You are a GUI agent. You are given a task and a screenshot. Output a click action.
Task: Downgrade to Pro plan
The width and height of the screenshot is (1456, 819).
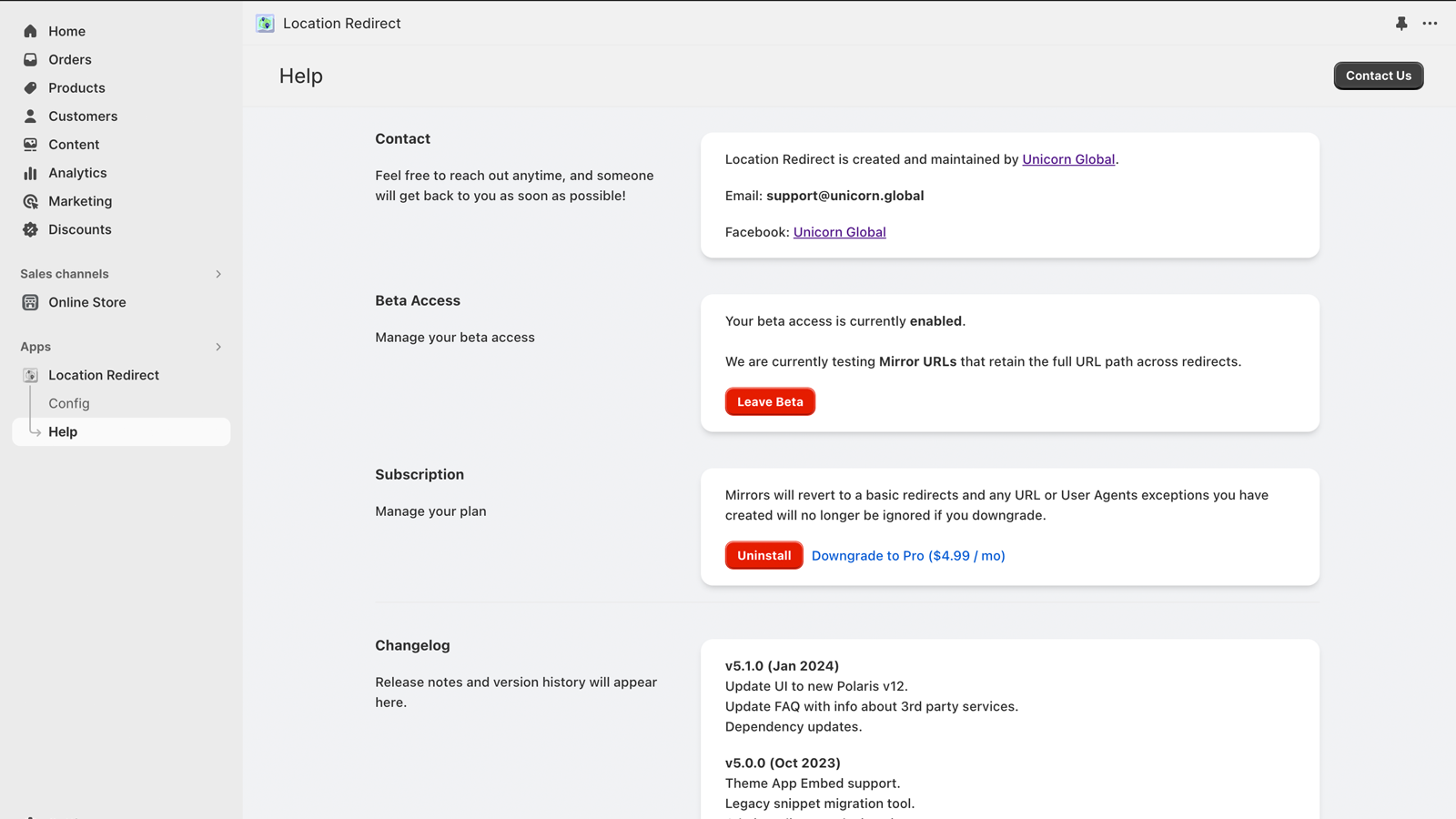[907, 555]
